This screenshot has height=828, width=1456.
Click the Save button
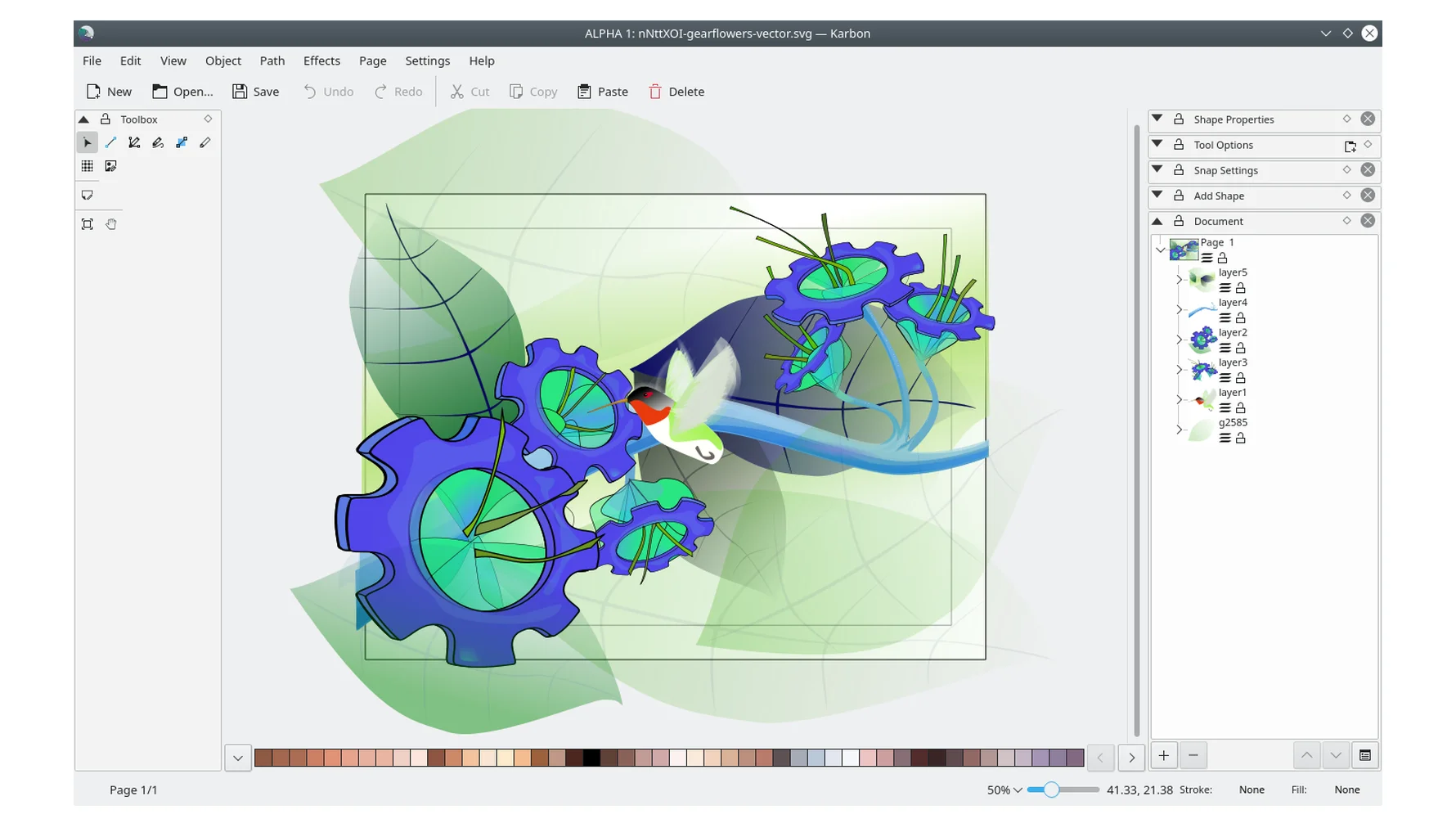255,92
